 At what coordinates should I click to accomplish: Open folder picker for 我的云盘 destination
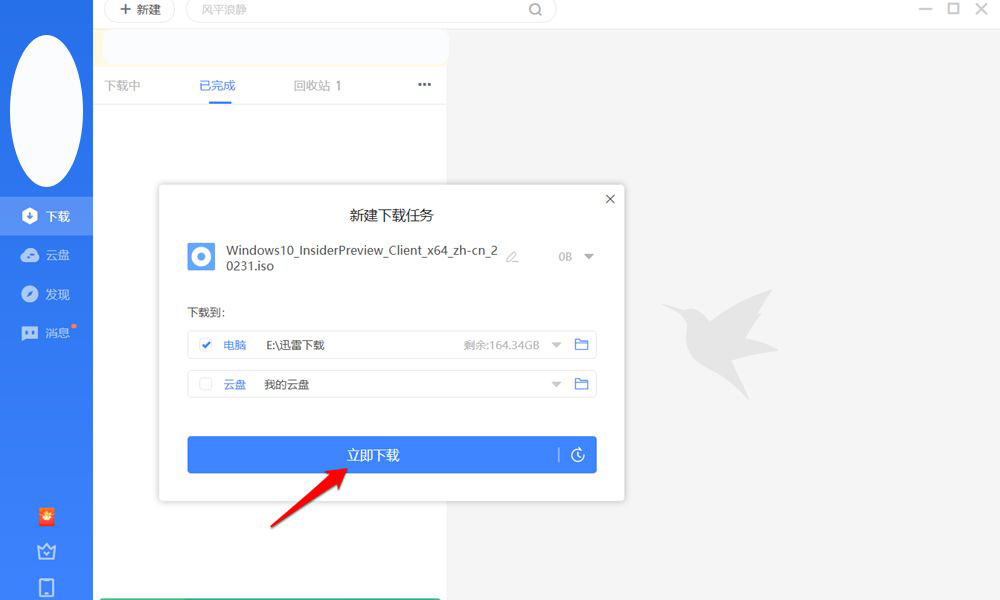[x=581, y=383]
